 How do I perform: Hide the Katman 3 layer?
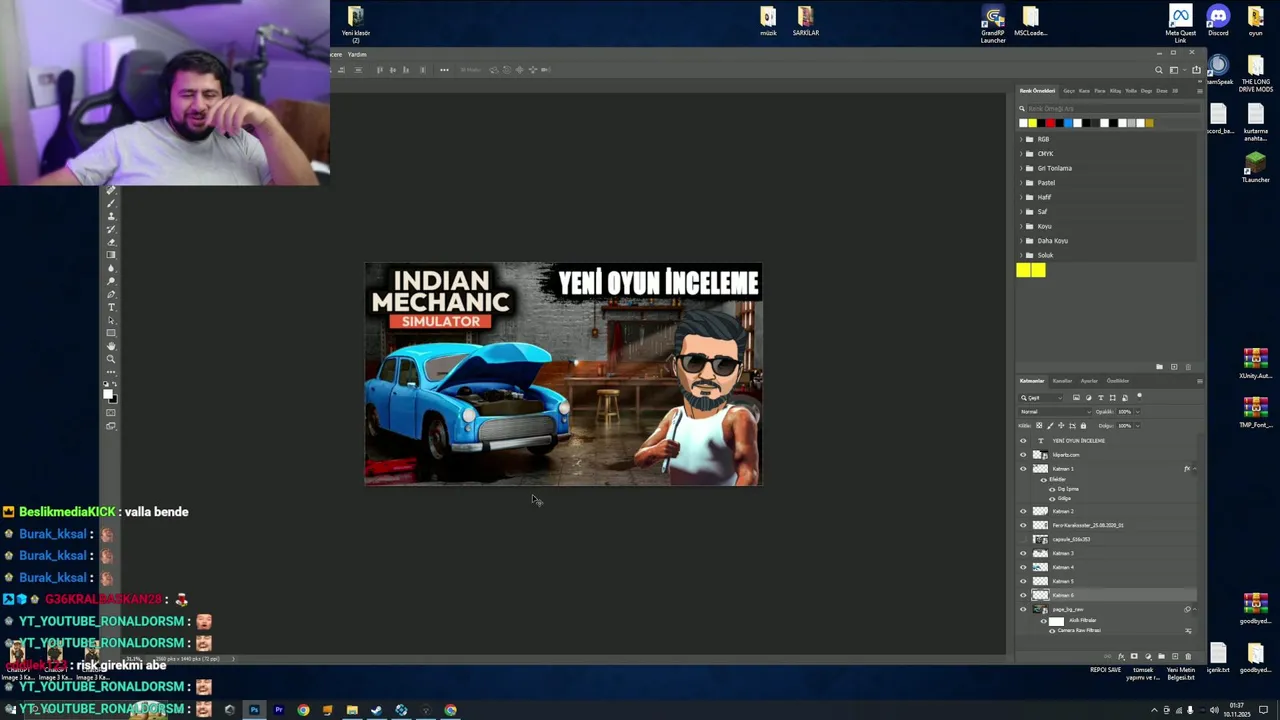pyautogui.click(x=1023, y=553)
